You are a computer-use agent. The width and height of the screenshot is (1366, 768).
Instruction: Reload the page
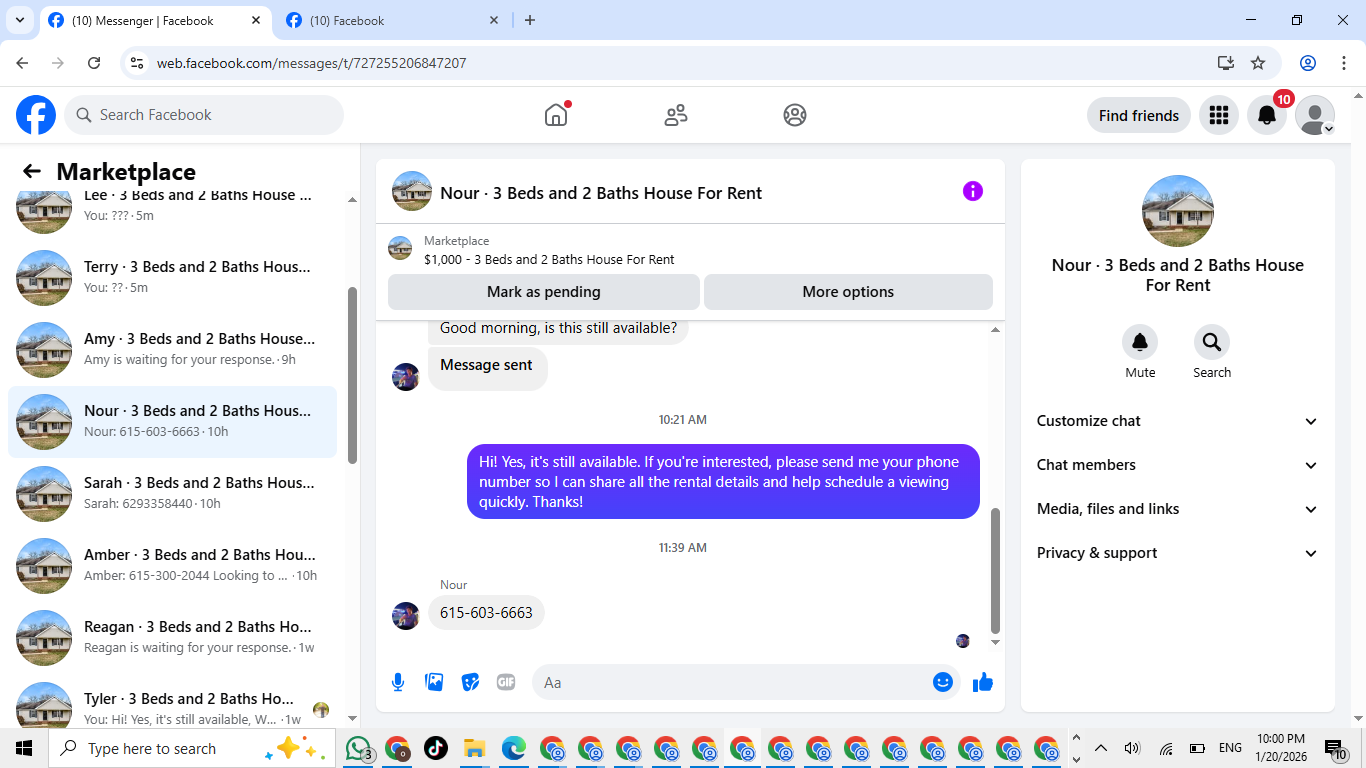[94, 63]
